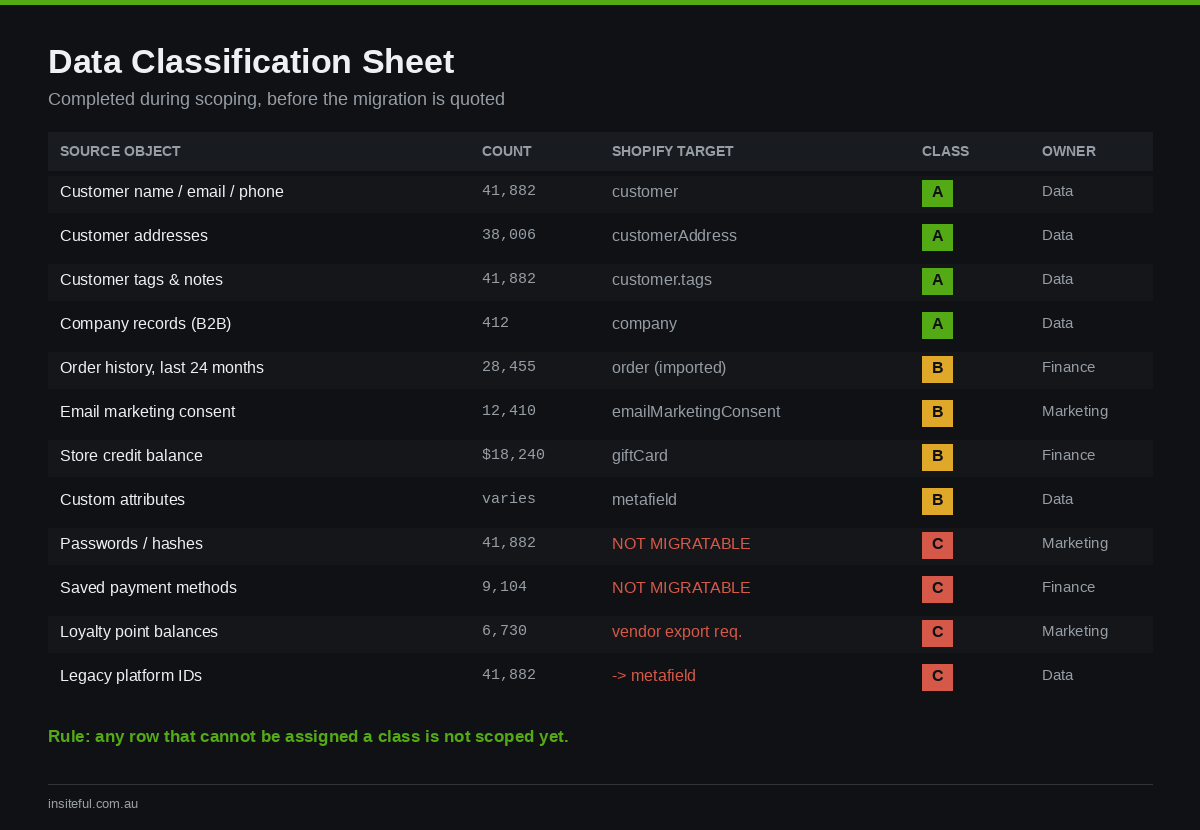The image size is (1200, 830).
Task: Click the 'customerAddress' target cell
Action: pos(674,235)
